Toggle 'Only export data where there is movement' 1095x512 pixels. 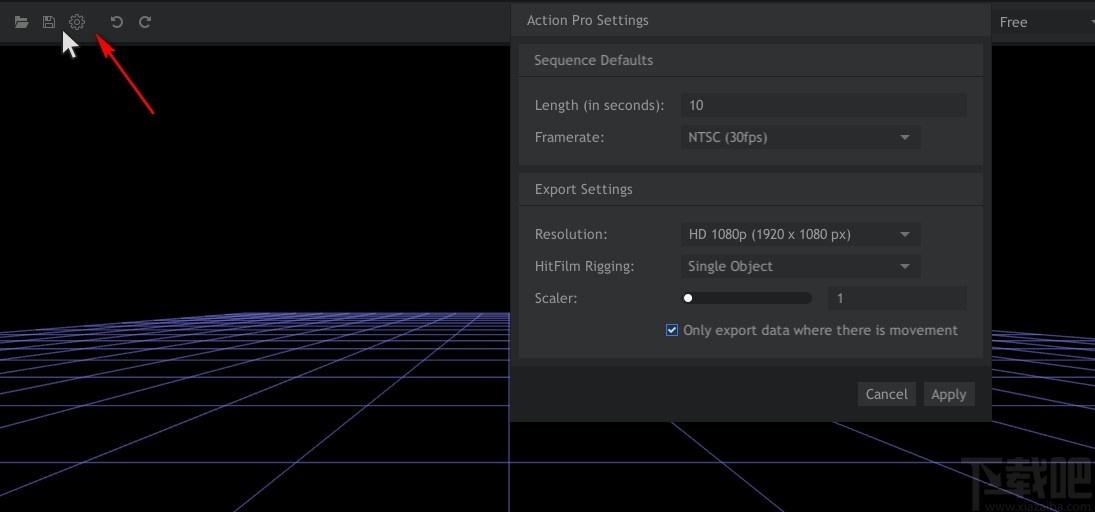[x=672, y=330]
